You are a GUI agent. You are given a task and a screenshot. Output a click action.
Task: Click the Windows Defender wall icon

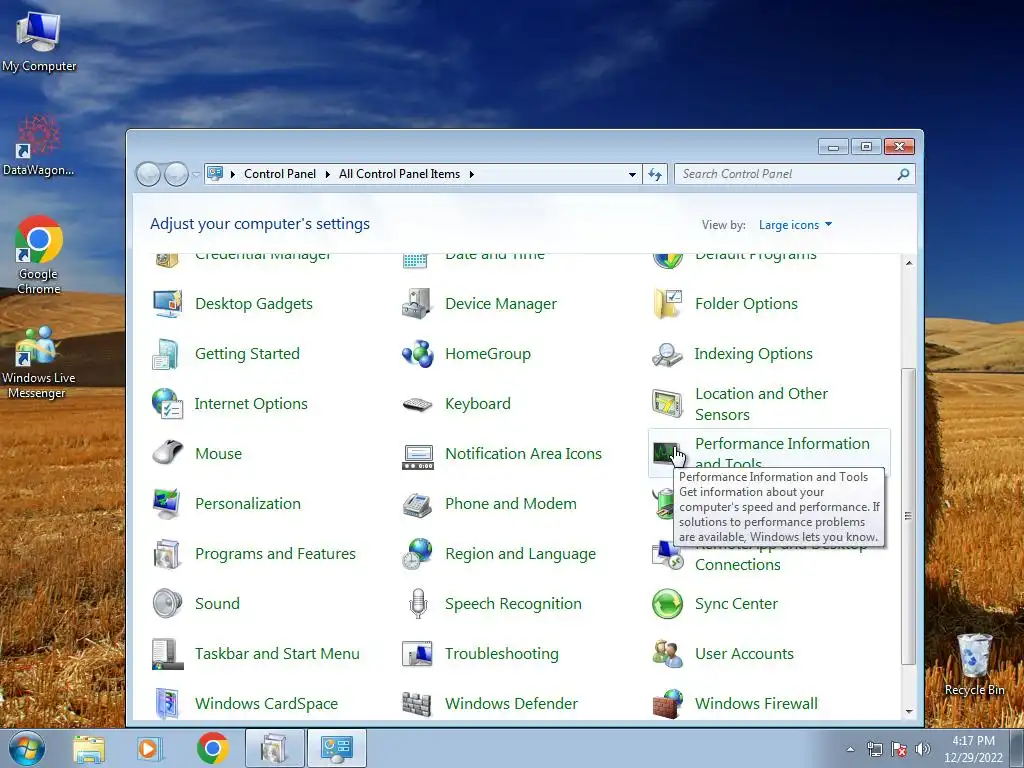(x=417, y=704)
